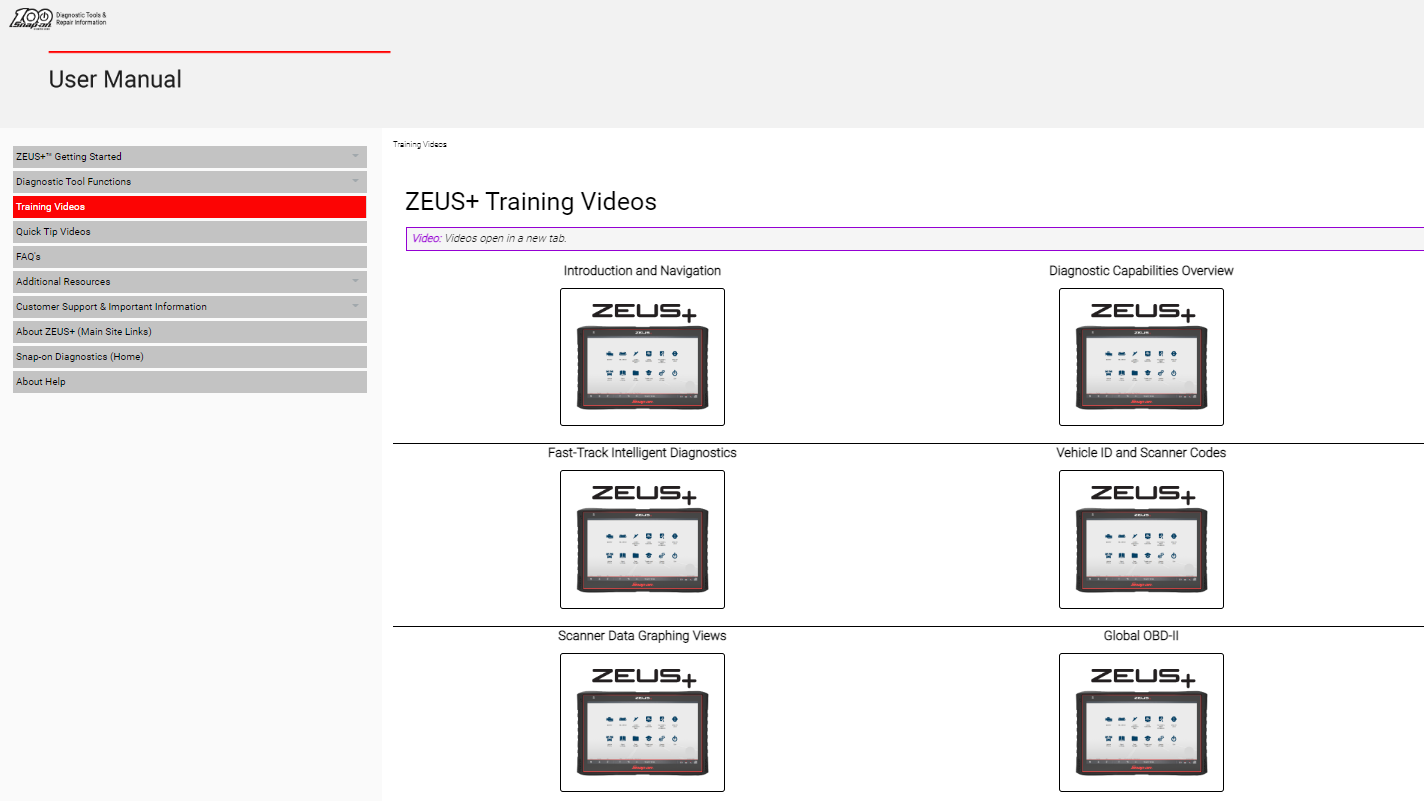
Task: Go to "Snap-on Diagnostics (Home)"
Action: pyautogui.click(x=189, y=356)
